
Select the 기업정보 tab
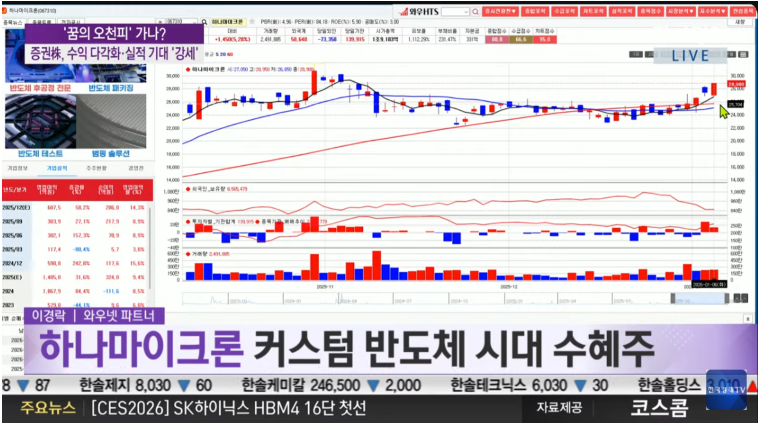point(17,168)
